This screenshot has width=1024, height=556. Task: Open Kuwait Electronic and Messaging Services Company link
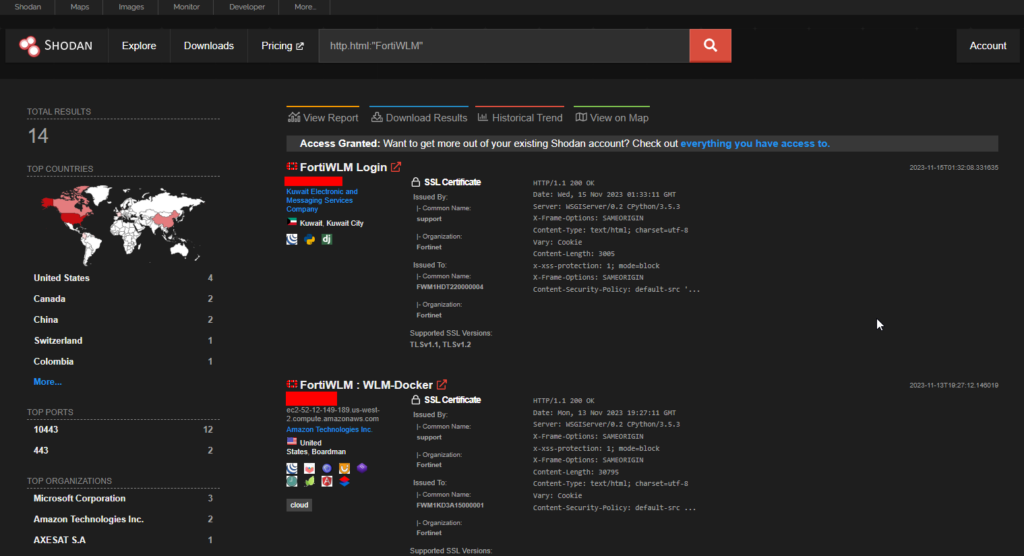322,200
